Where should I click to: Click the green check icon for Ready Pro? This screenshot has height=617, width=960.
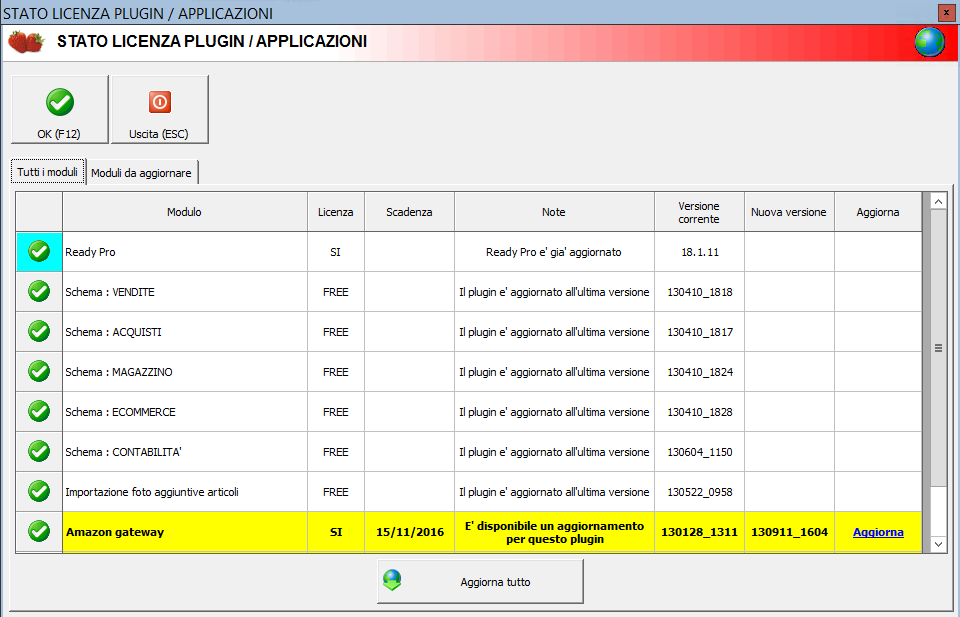click(39, 252)
